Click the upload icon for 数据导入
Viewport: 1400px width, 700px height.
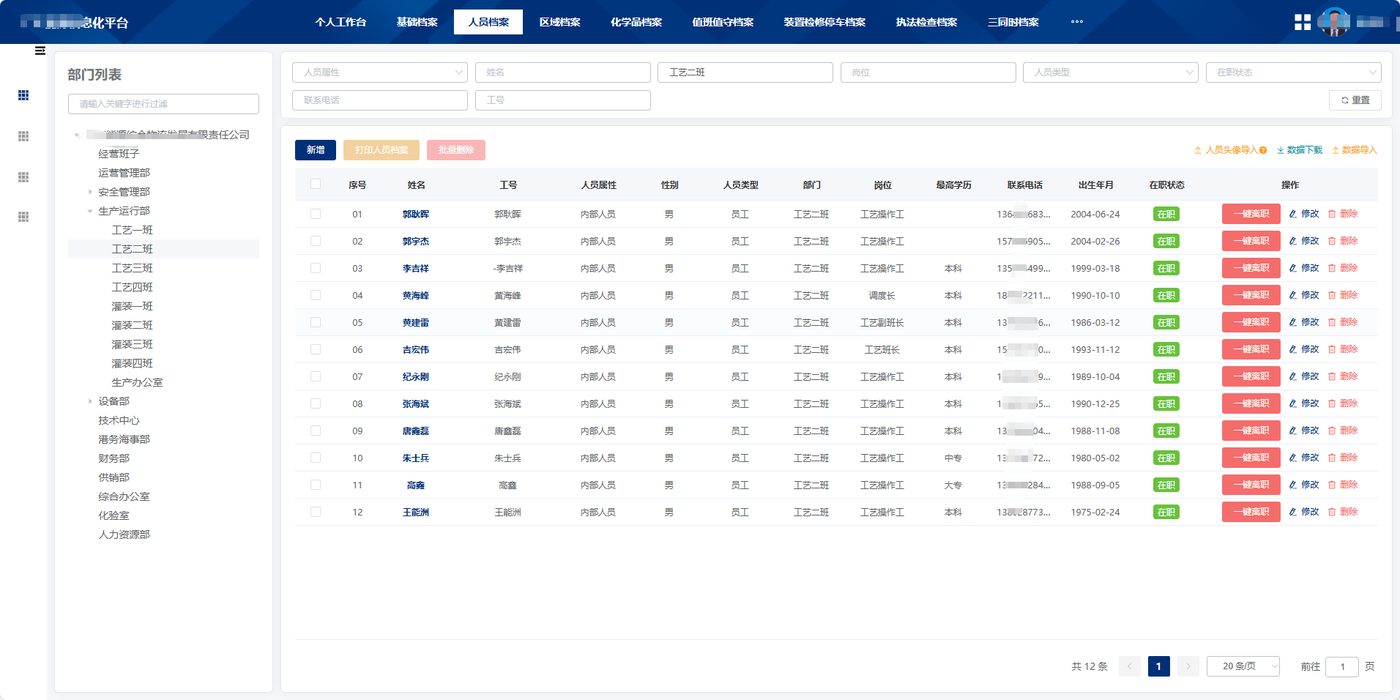tap(1335, 150)
